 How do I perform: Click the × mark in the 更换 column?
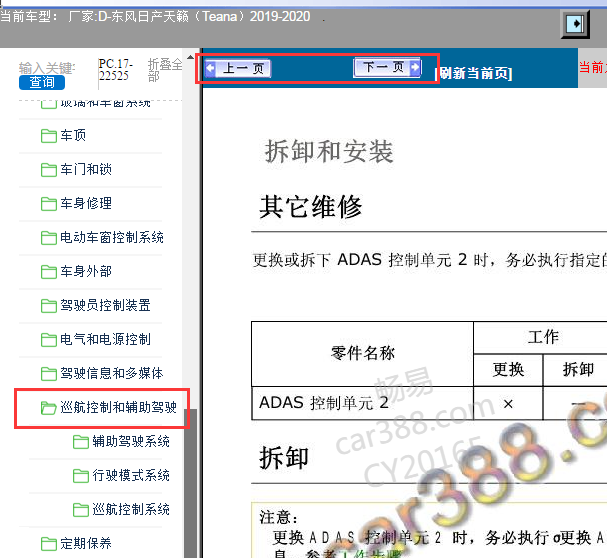point(508,404)
